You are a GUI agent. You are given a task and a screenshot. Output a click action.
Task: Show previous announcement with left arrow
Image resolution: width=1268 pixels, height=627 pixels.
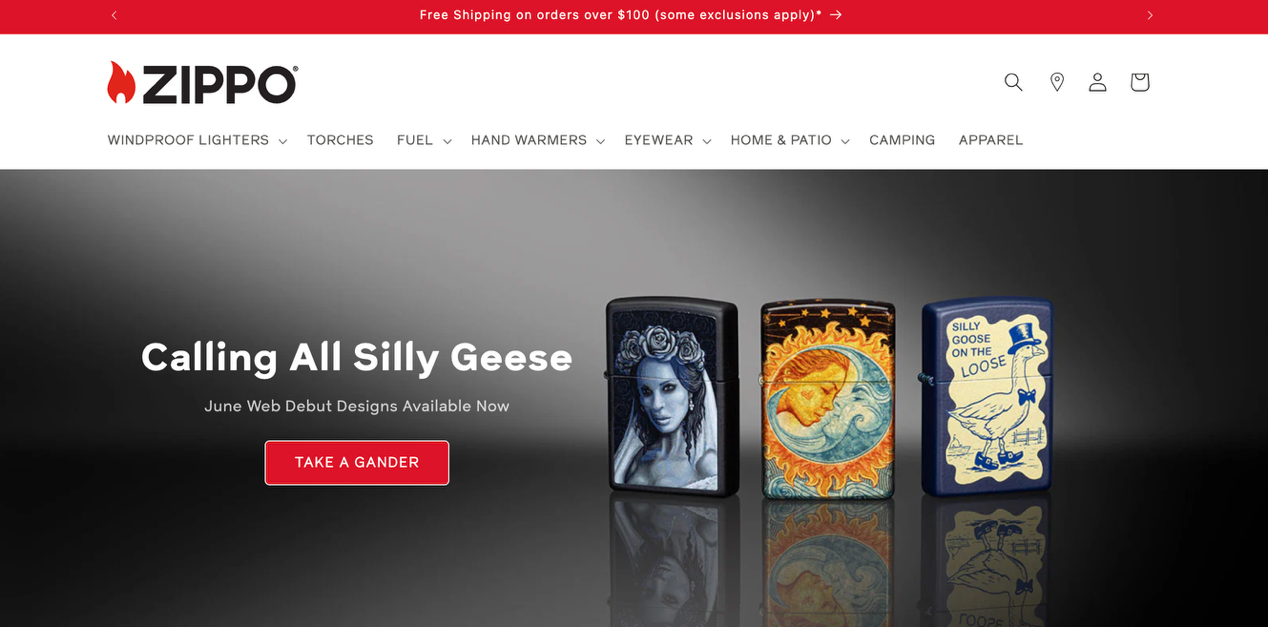pyautogui.click(x=114, y=15)
